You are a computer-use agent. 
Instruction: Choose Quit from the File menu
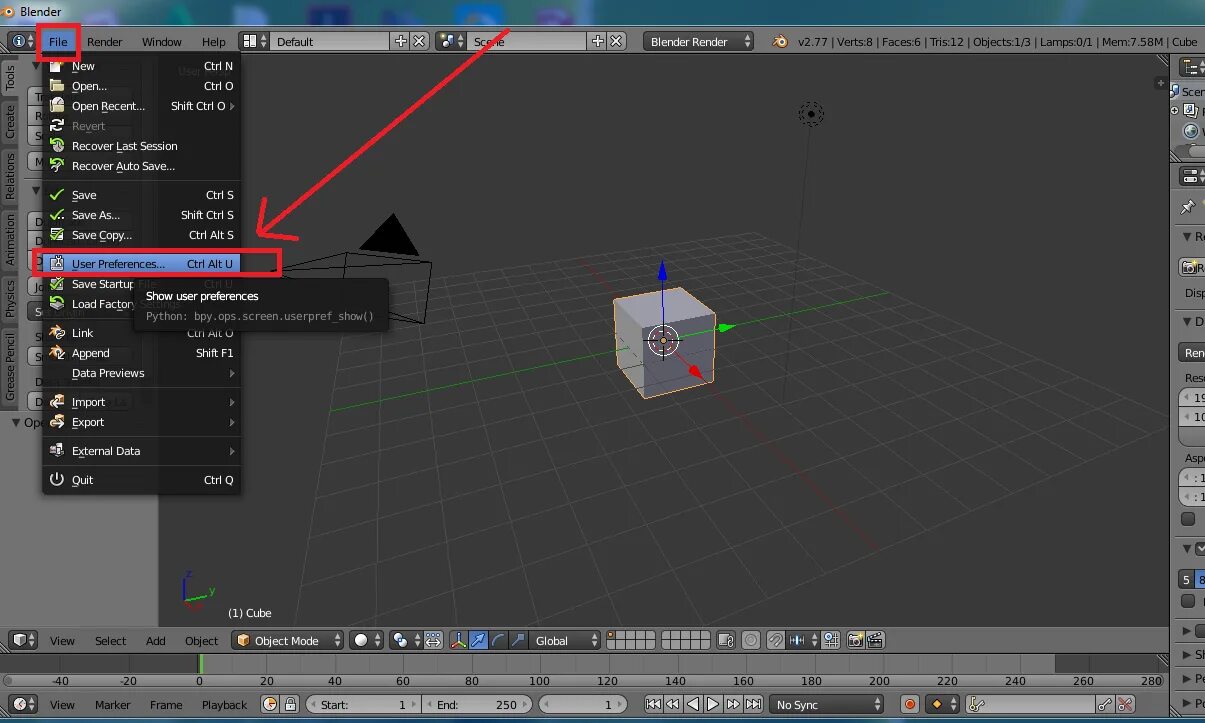pos(141,480)
